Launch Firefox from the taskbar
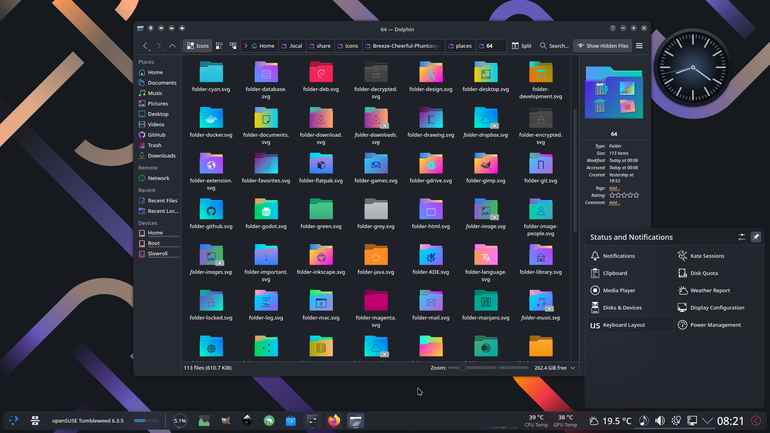The width and height of the screenshot is (770, 433). tap(334, 421)
